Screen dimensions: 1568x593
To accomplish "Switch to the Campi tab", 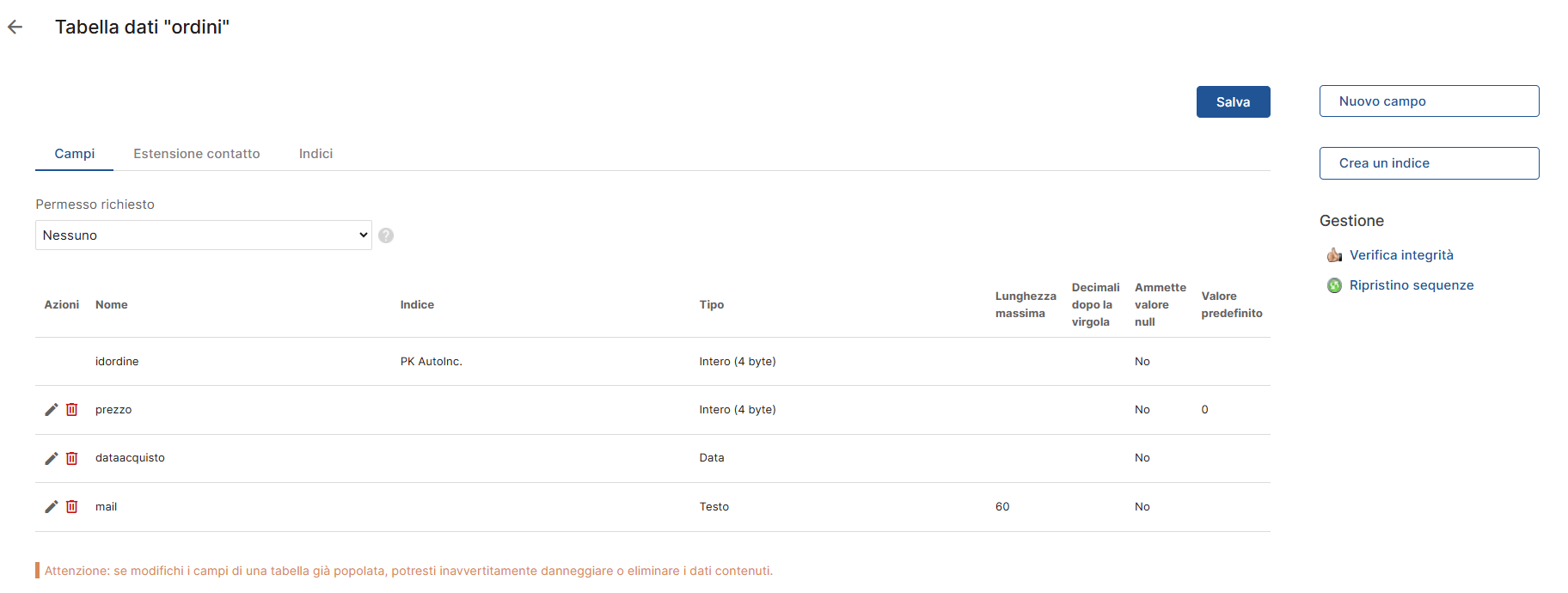I will 75,154.
